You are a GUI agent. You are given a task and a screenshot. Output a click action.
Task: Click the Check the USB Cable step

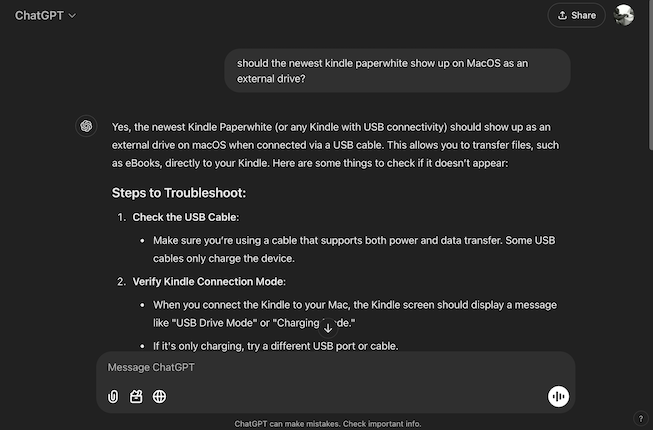pyautogui.click(x=185, y=217)
